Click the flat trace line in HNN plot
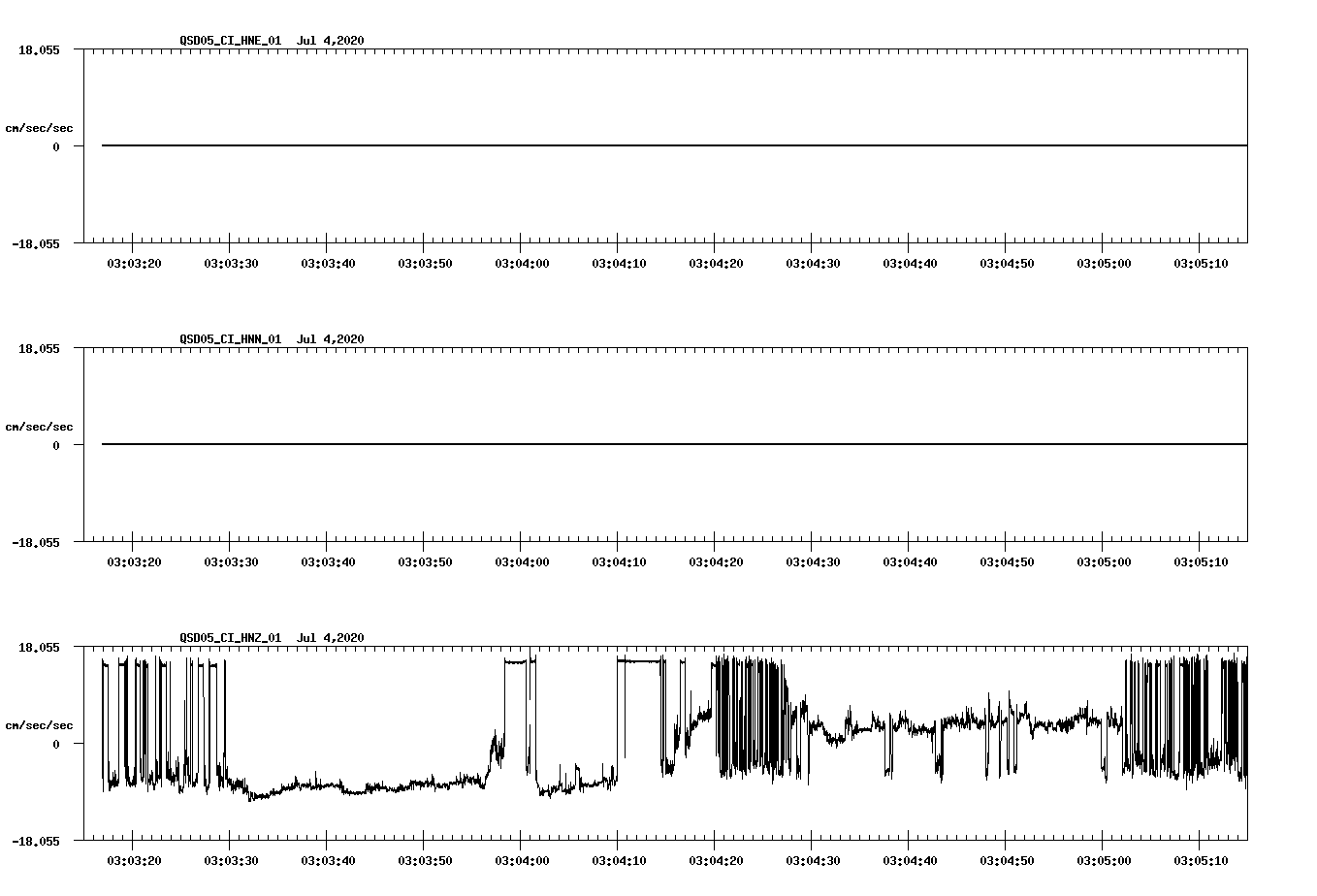 point(674,444)
